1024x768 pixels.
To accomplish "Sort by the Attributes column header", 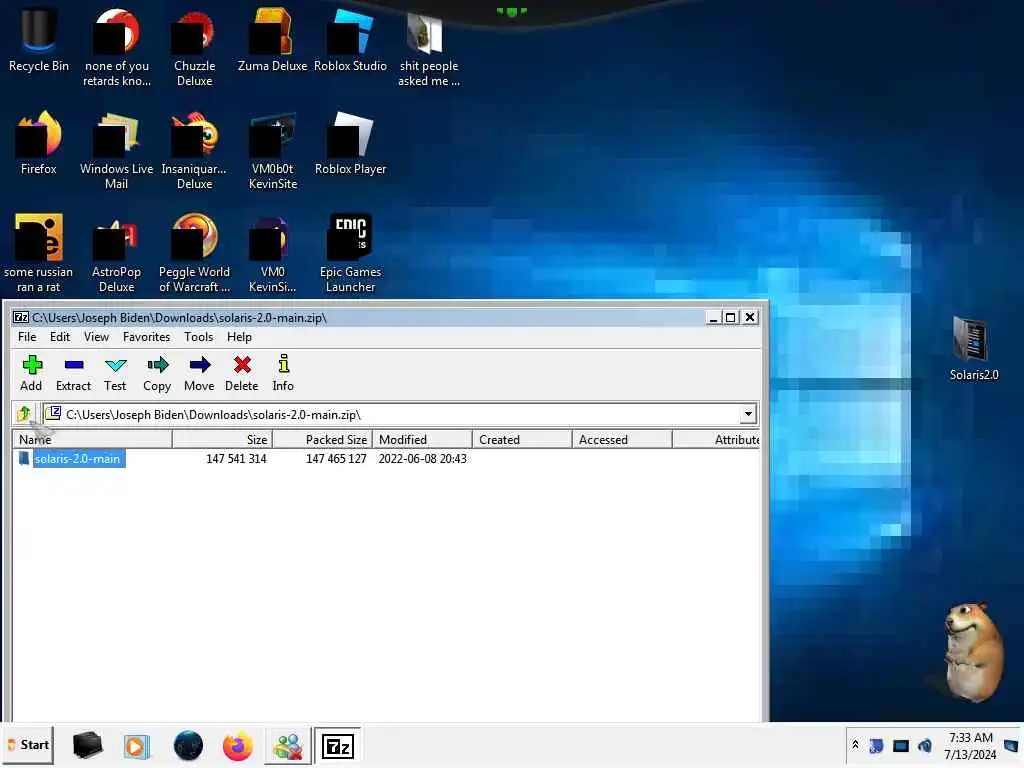I will (x=716, y=440).
